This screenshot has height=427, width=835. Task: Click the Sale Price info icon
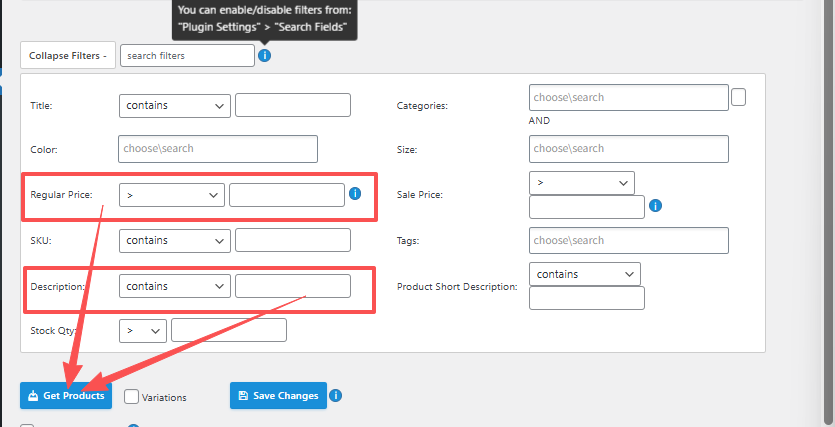[x=655, y=206]
